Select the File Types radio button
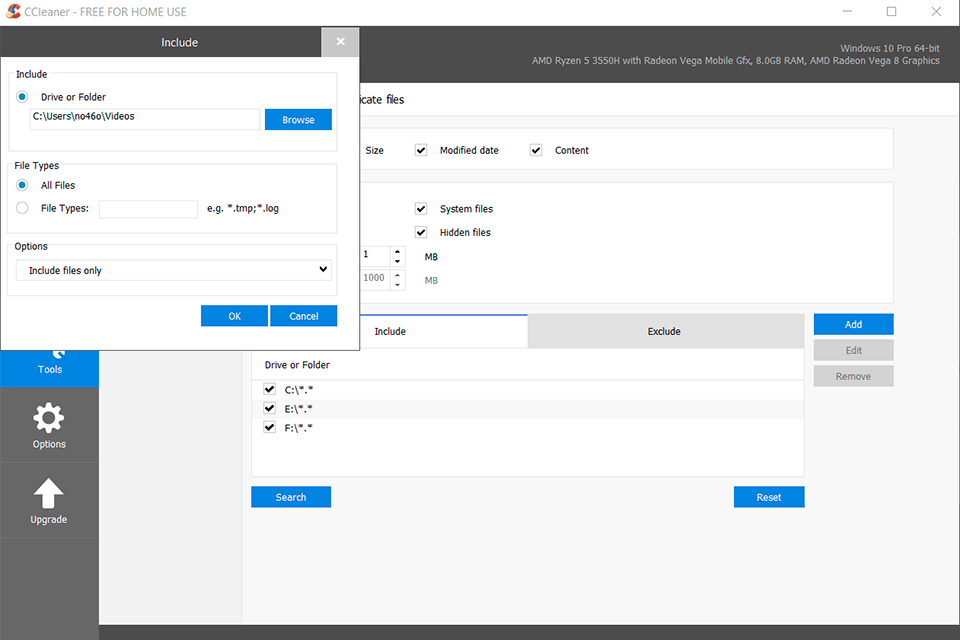This screenshot has width=960, height=640. coord(21,208)
